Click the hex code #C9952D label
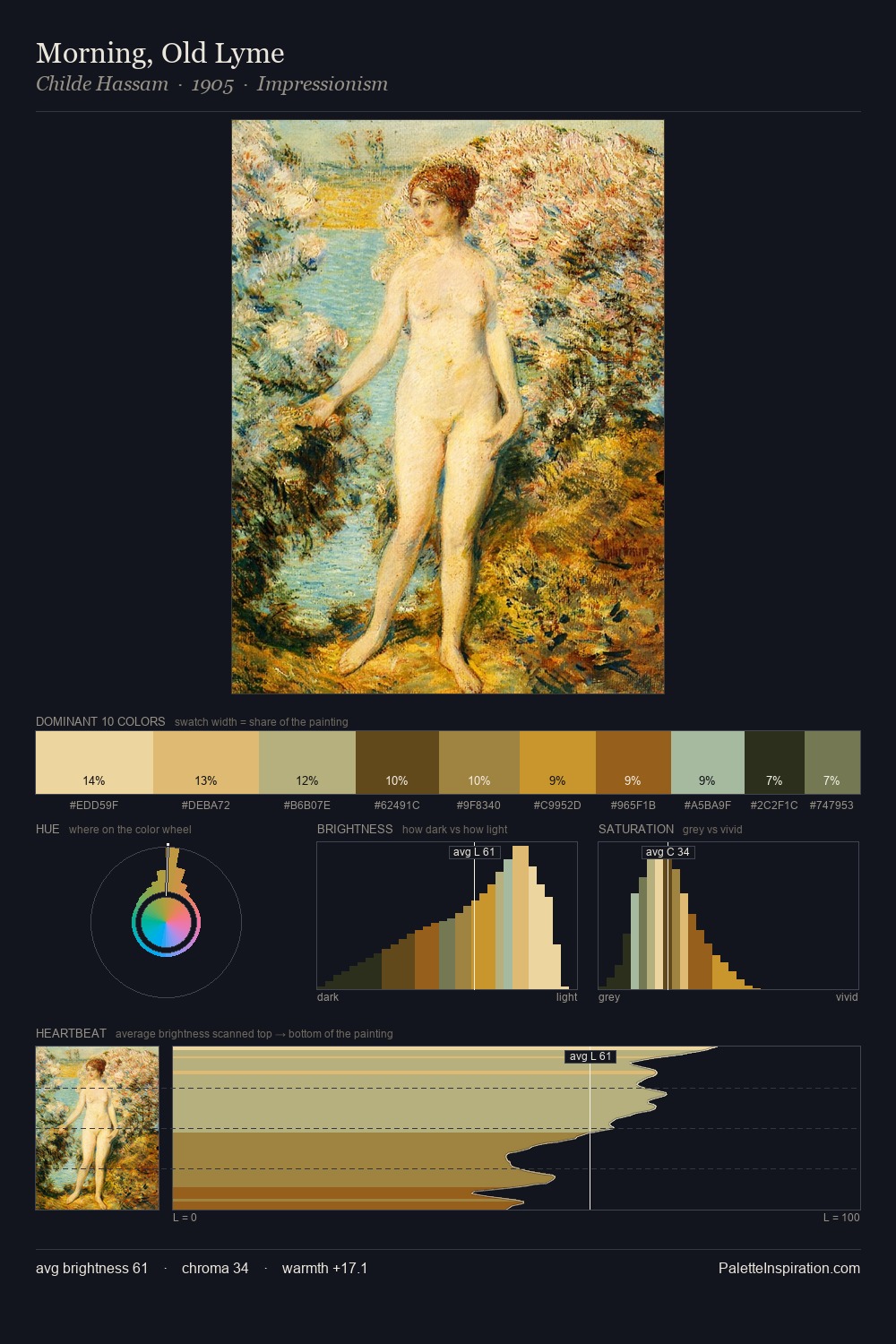 click(557, 806)
